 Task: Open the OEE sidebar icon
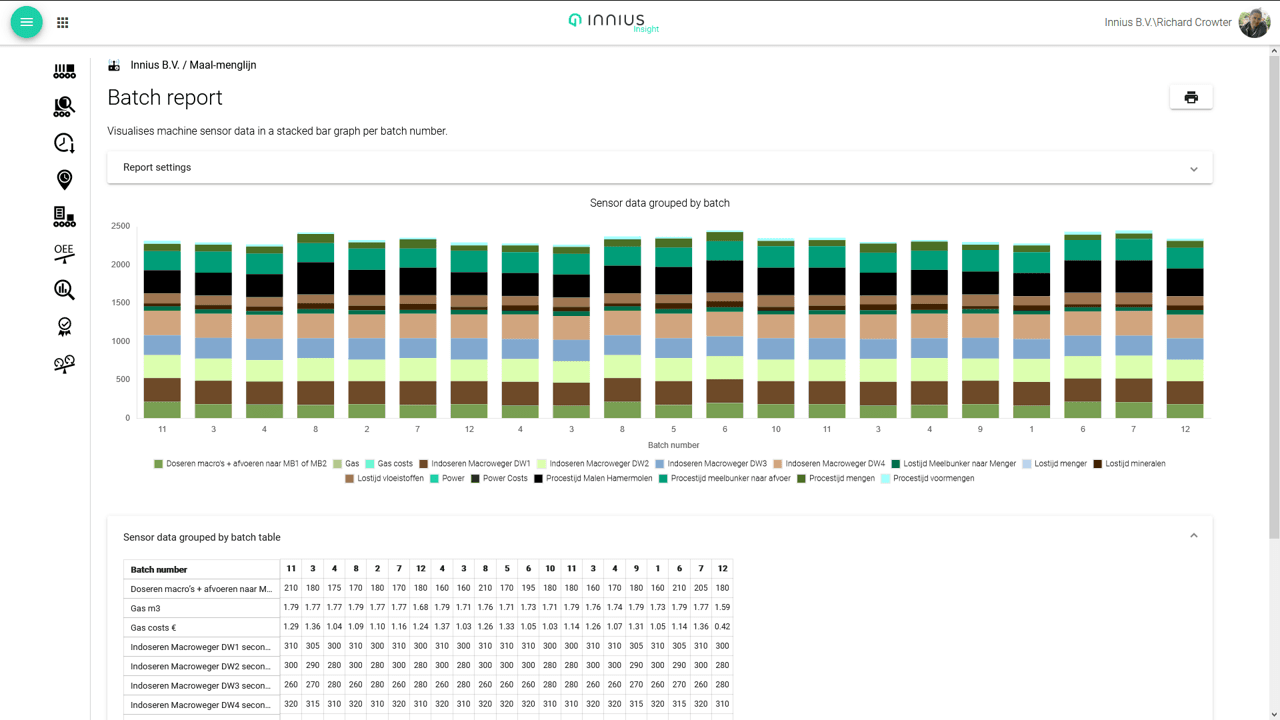pos(64,253)
